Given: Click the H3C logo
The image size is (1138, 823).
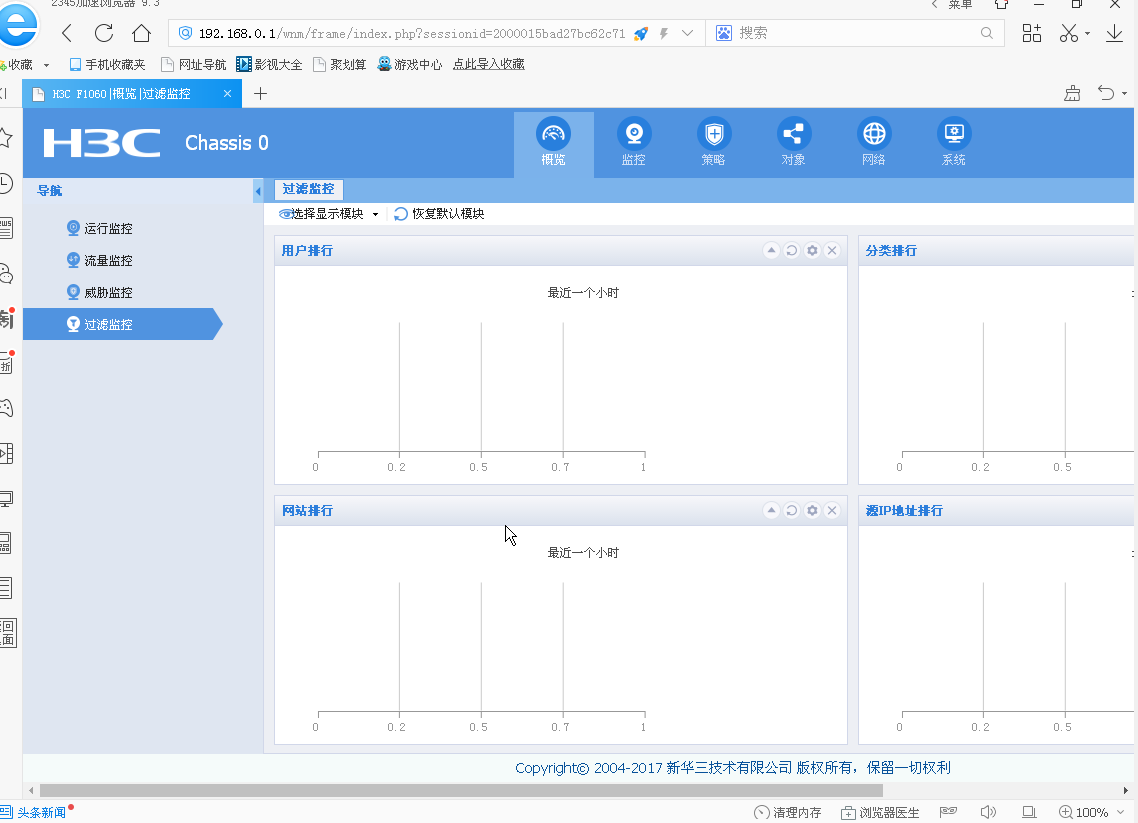Looking at the screenshot, I should [x=102, y=143].
